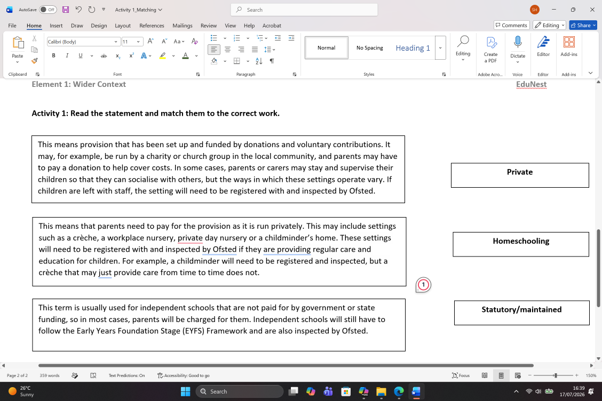Clear all formatting icon in Font group
The height and width of the screenshot is (401, 602).
195,41
